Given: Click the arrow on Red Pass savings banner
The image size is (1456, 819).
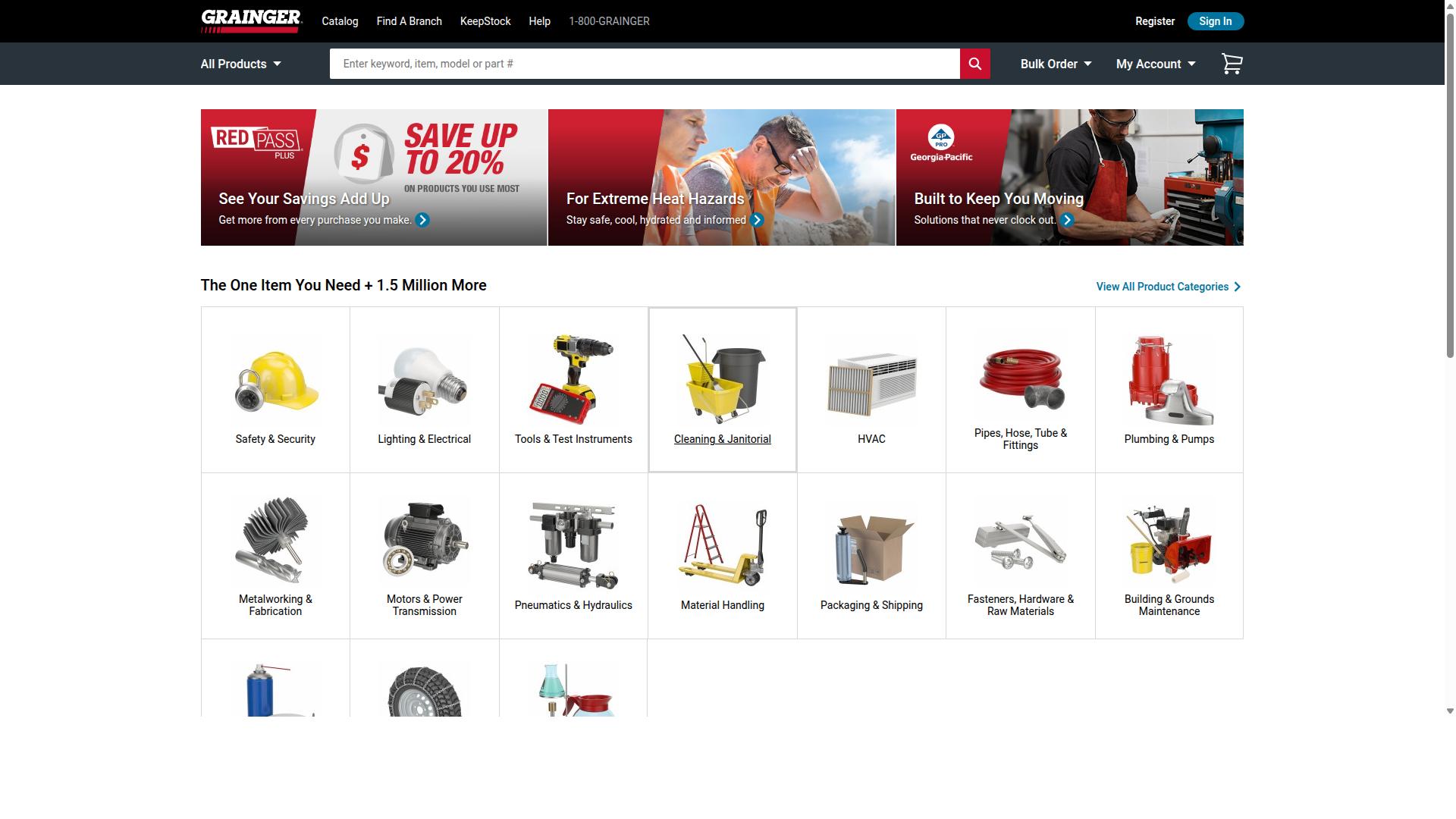Looking at the screenshot, I should click(x=422, y=220).
